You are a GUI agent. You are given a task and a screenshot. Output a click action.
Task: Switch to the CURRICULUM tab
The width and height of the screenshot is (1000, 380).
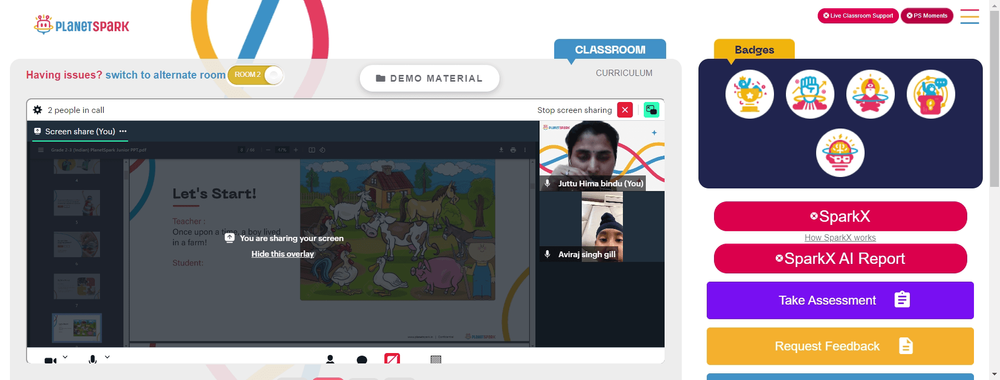click(624, 73)
